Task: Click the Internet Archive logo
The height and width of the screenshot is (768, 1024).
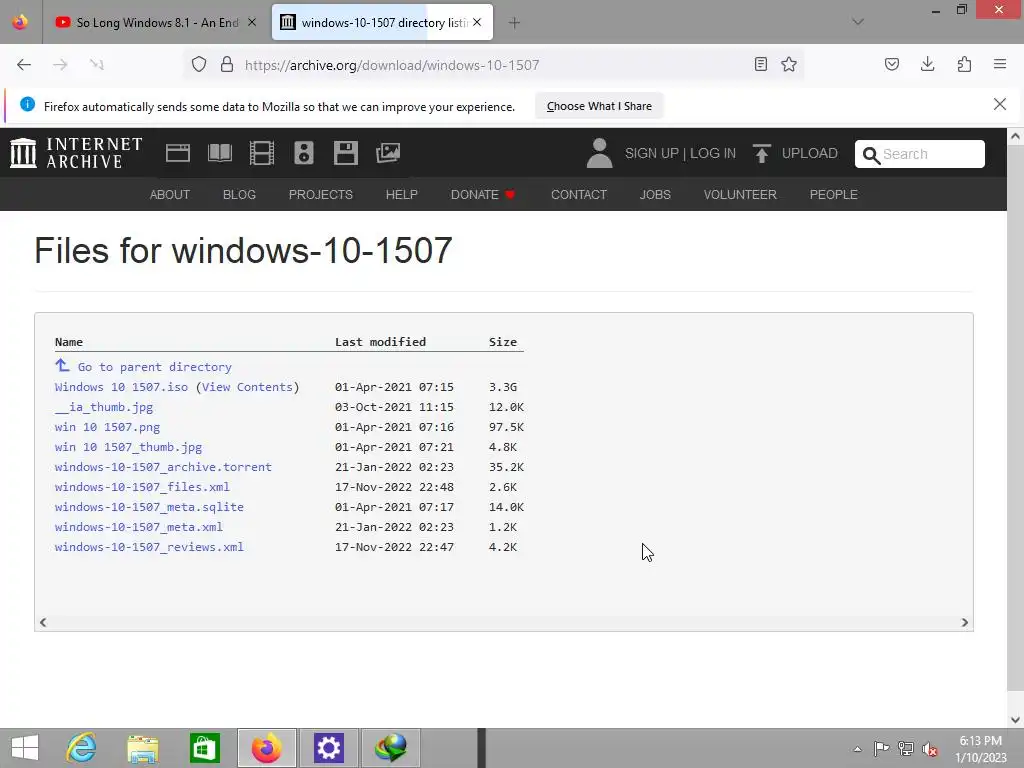Action: pos(76,153)
